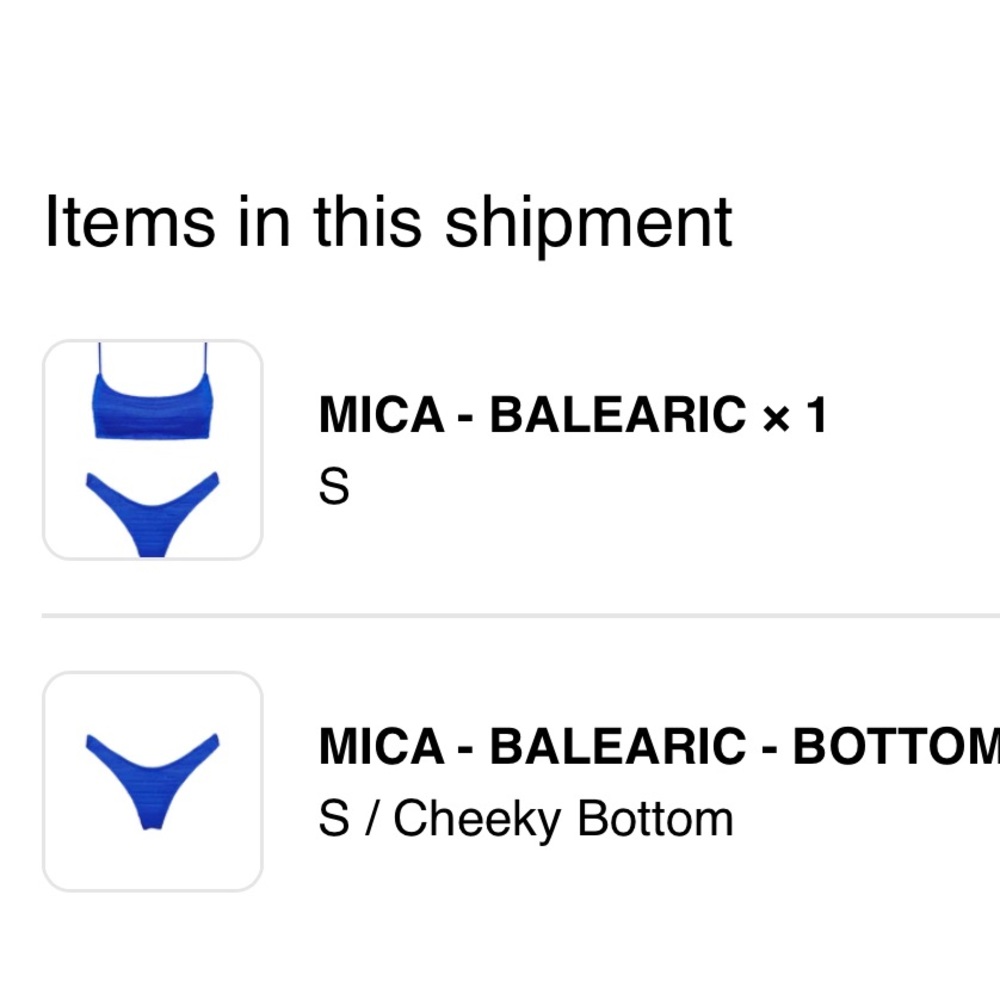Click the "S / Cheeky Bottom" variant text
Viewport: 1000px width, 1000px height.
tap(525, 819)
